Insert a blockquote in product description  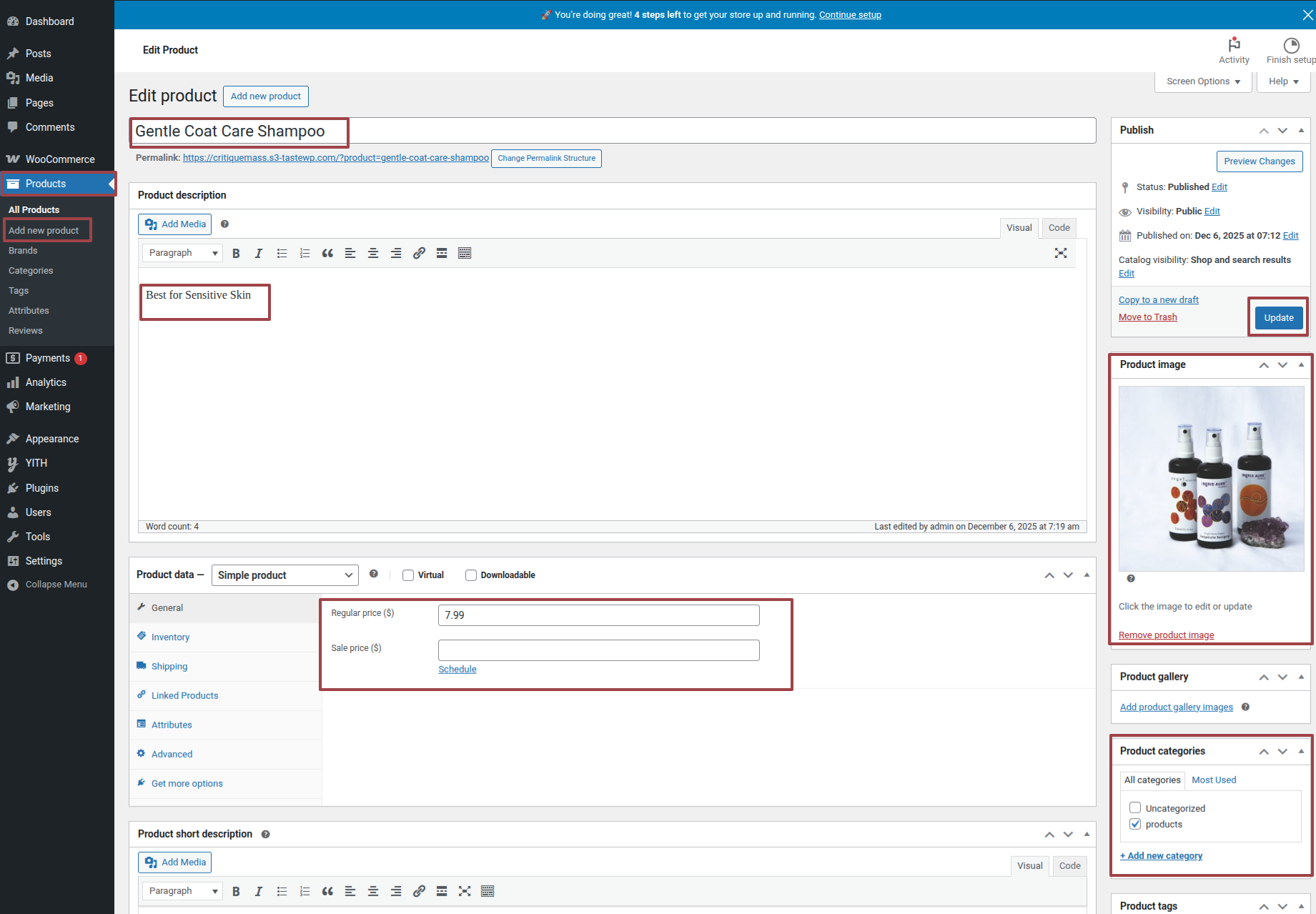(327, 253)
